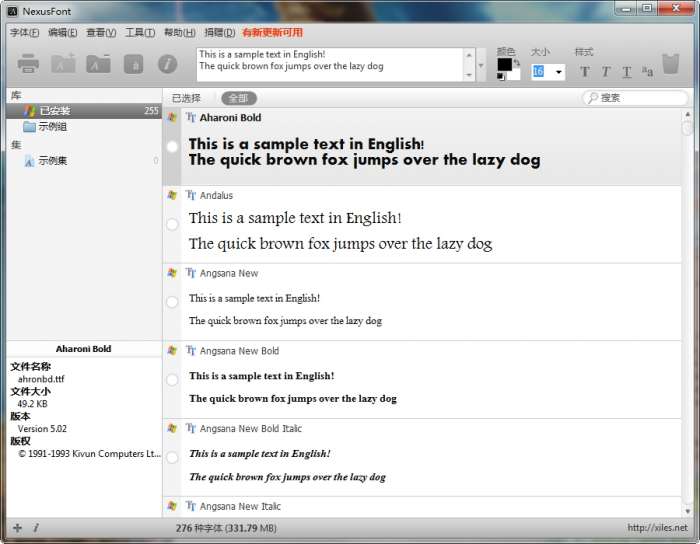The width and height of the screenshot is (700, 544).
Task: Toggle the bold style T icon
Action: [585, 71]
